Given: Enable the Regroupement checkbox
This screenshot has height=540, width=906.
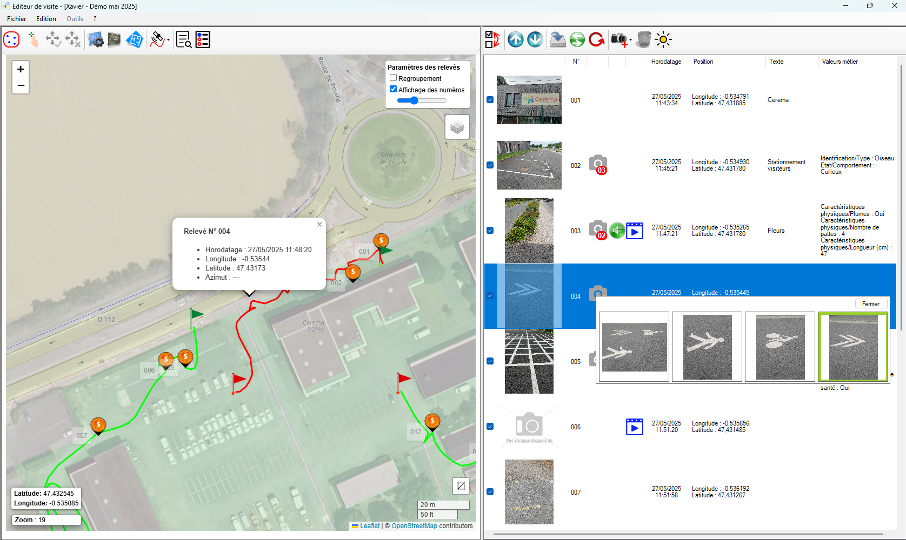Looking at the screenshot, I should coord(393,78).
